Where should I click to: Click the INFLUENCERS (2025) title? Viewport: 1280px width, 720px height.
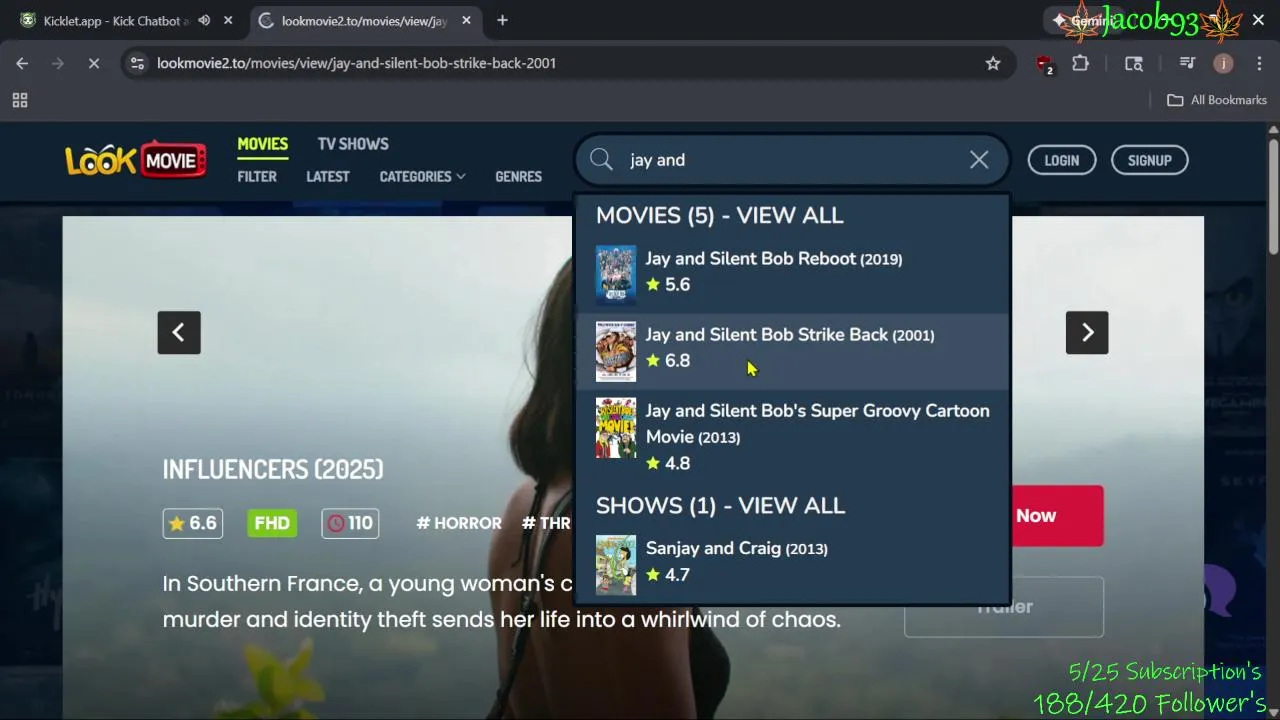tap(273, 469)
